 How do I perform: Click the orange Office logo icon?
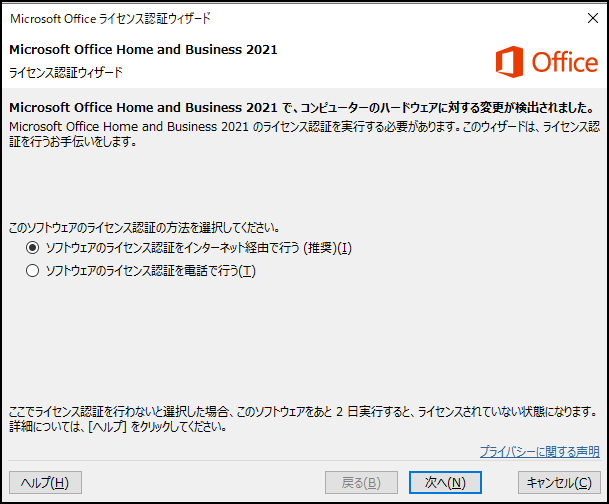(x=509, y=62)
